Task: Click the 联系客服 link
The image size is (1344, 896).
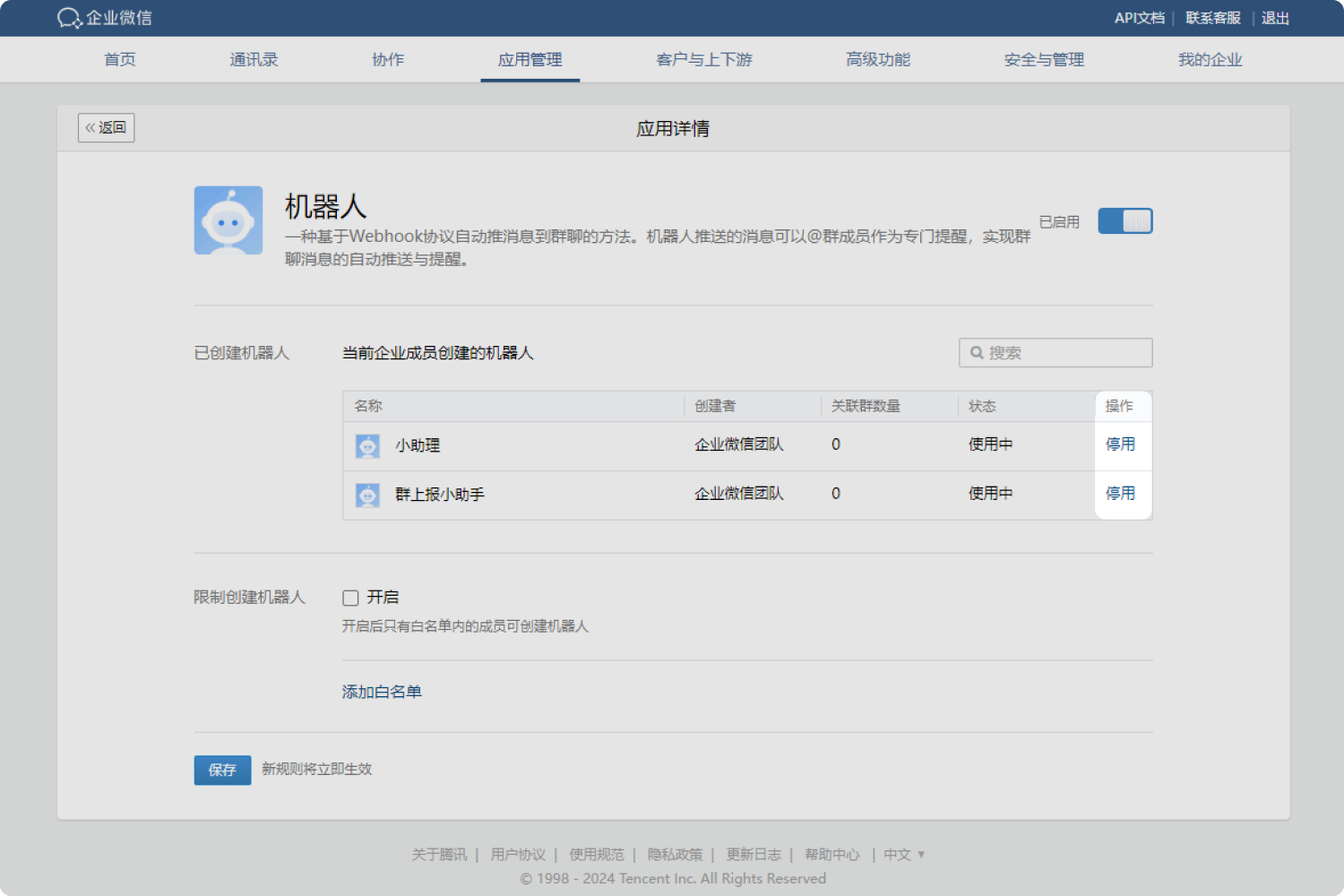Action: tap(1213, 18)
